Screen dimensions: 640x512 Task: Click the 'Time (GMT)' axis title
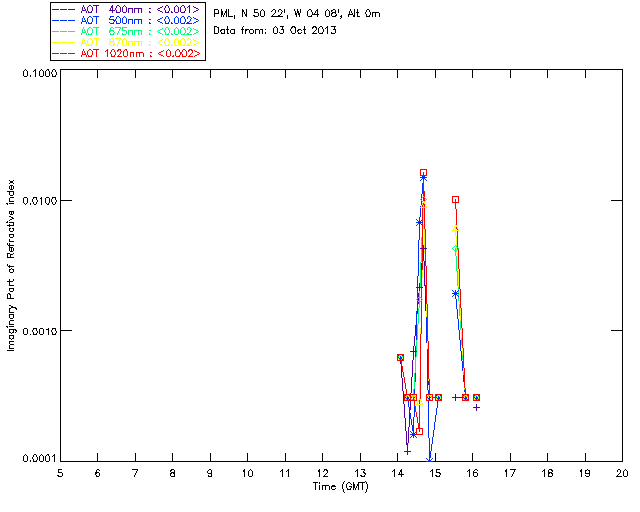[341, 487]
